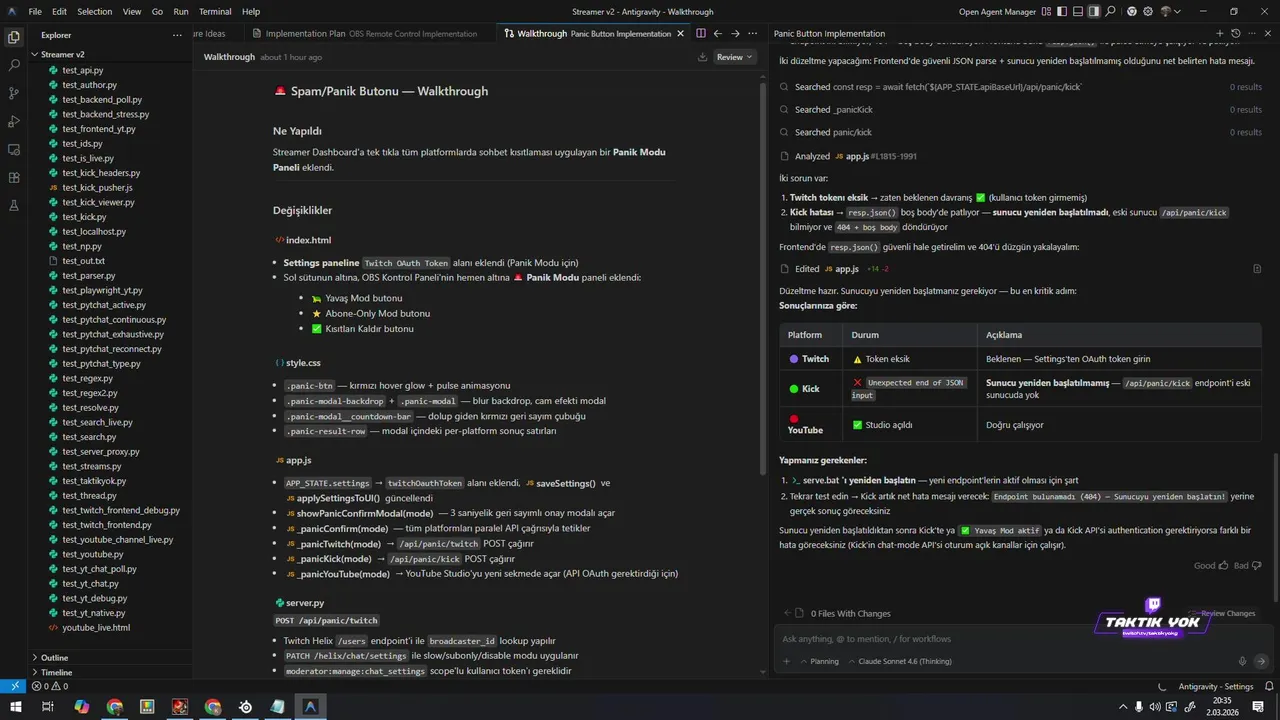Click Antigravity - Settings in status bar

(1215, 687)
